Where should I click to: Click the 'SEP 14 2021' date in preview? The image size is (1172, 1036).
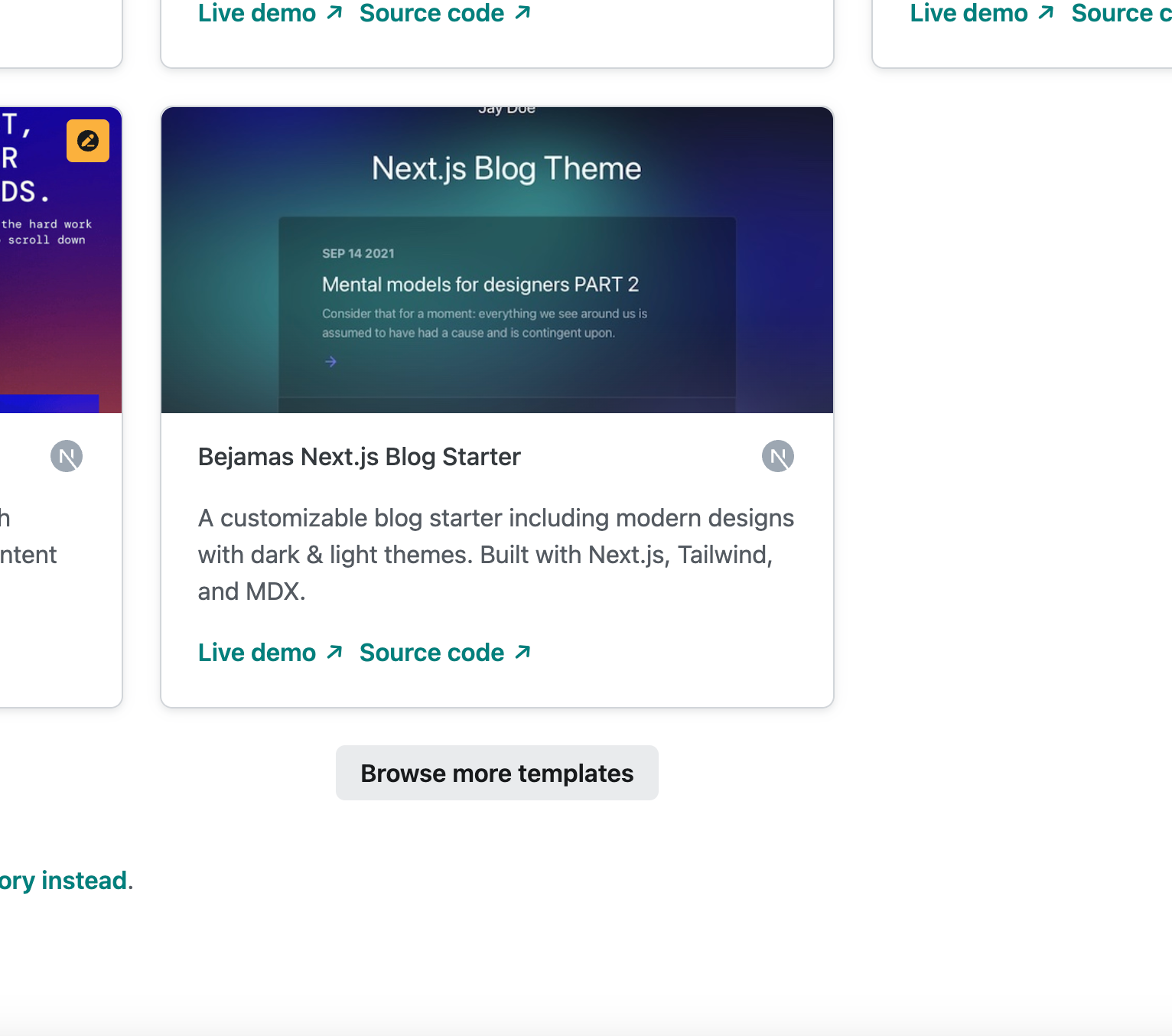[x=358, y=253]
